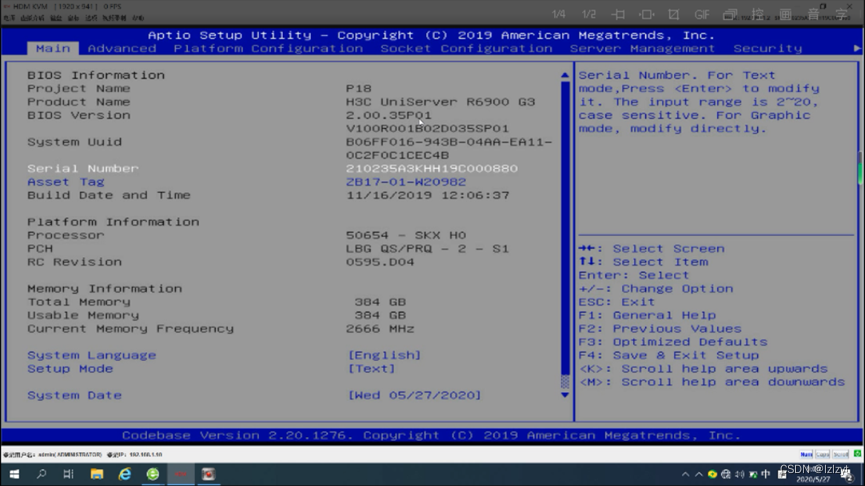
Task: Click the volume speaker tray icon
Action: coord(739,474)
